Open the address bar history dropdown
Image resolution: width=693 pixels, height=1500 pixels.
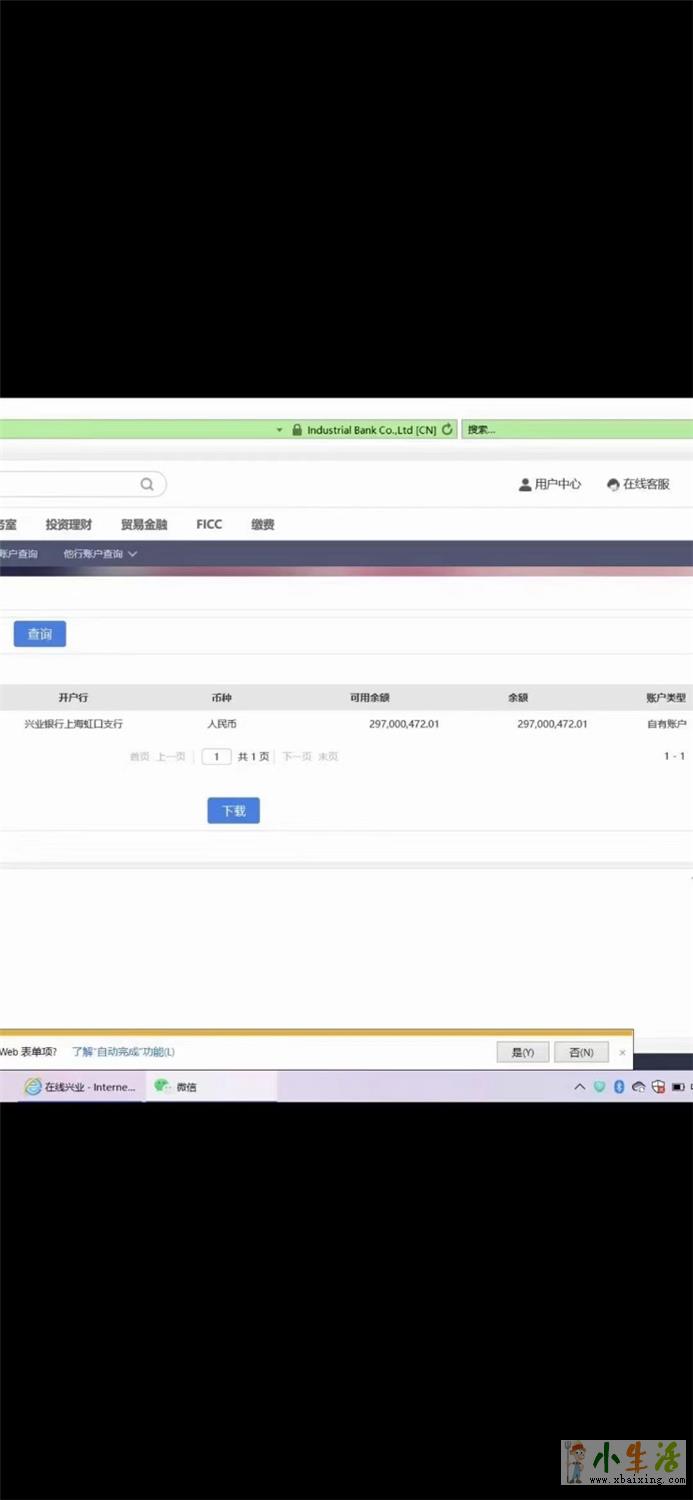(x=279, y=430)
